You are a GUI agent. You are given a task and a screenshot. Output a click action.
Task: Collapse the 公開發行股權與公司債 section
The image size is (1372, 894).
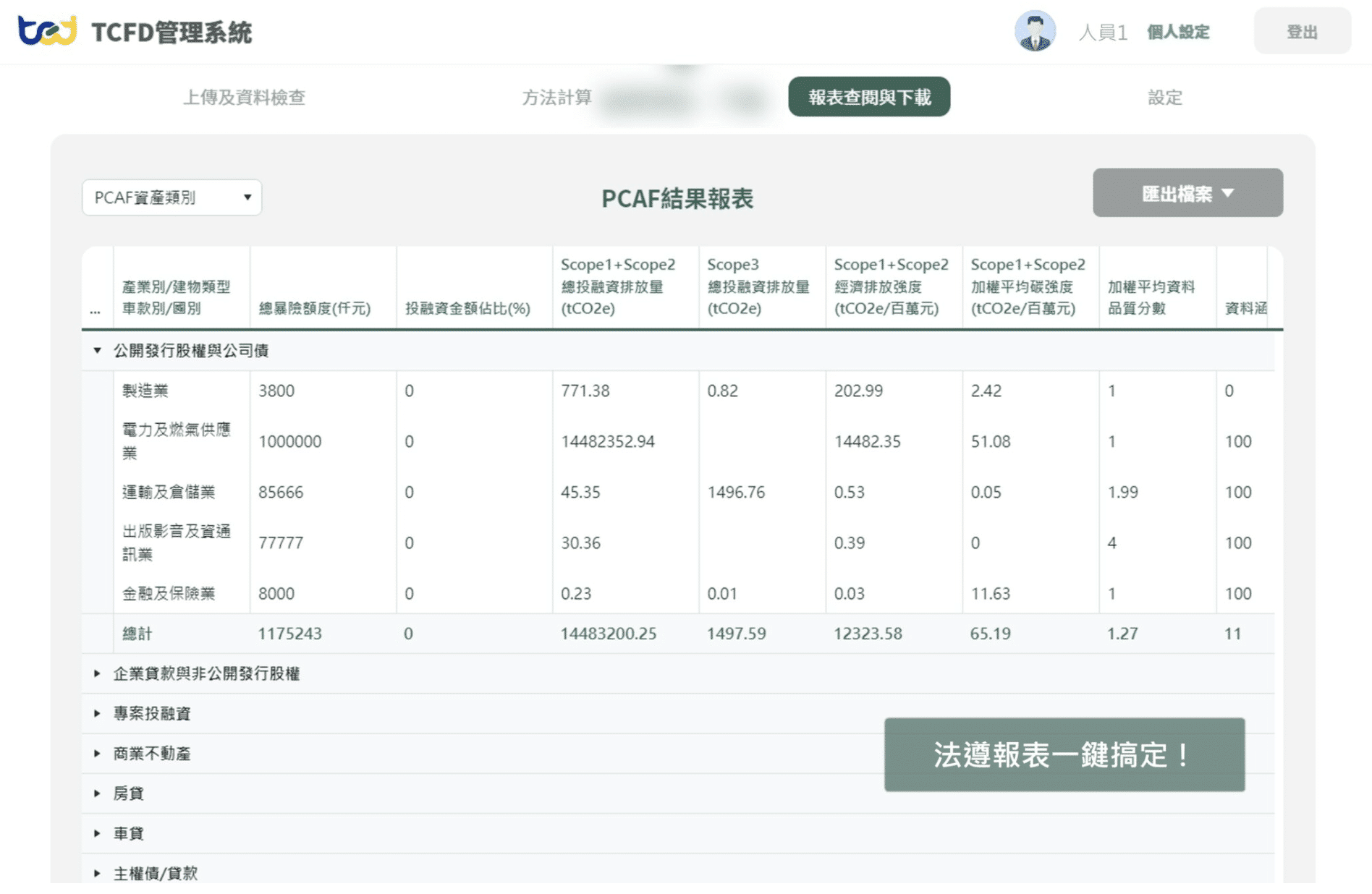[96, 349]
